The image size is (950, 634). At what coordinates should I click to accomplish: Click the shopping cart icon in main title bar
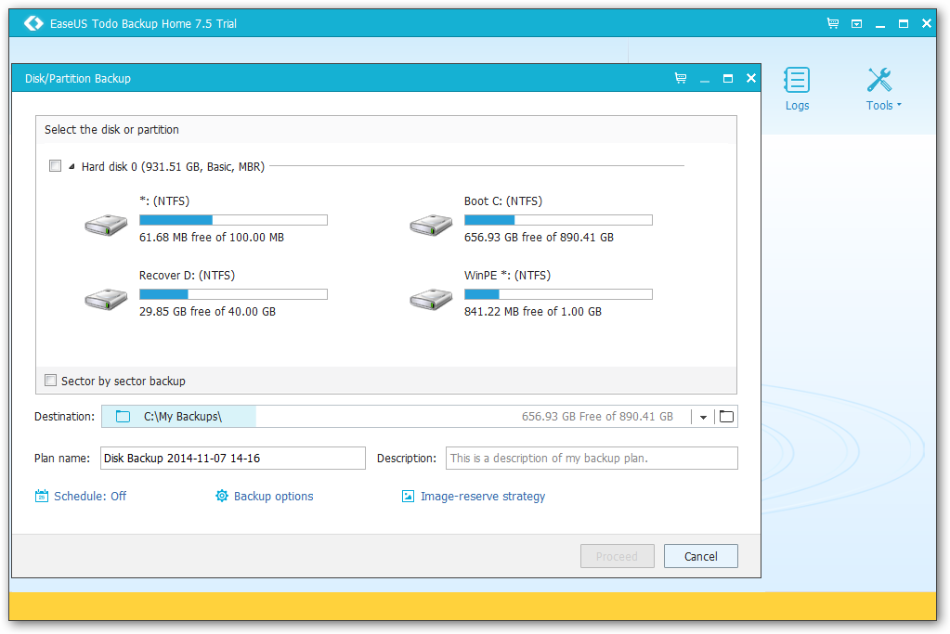(x=833, y=23)
